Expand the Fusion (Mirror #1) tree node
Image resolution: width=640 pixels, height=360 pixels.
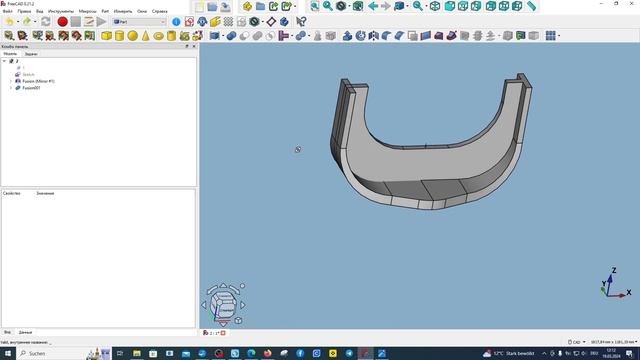tap(11, 81)
